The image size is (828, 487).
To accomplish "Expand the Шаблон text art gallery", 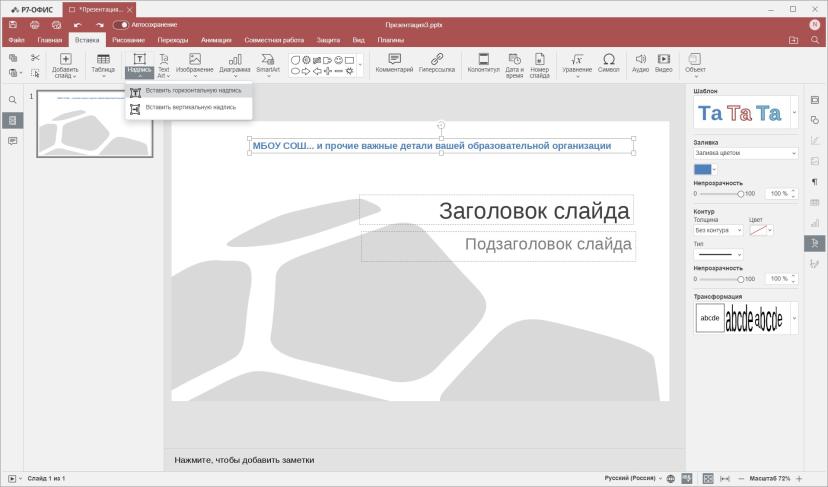I will pyautogui.click(x=794, y=113).
